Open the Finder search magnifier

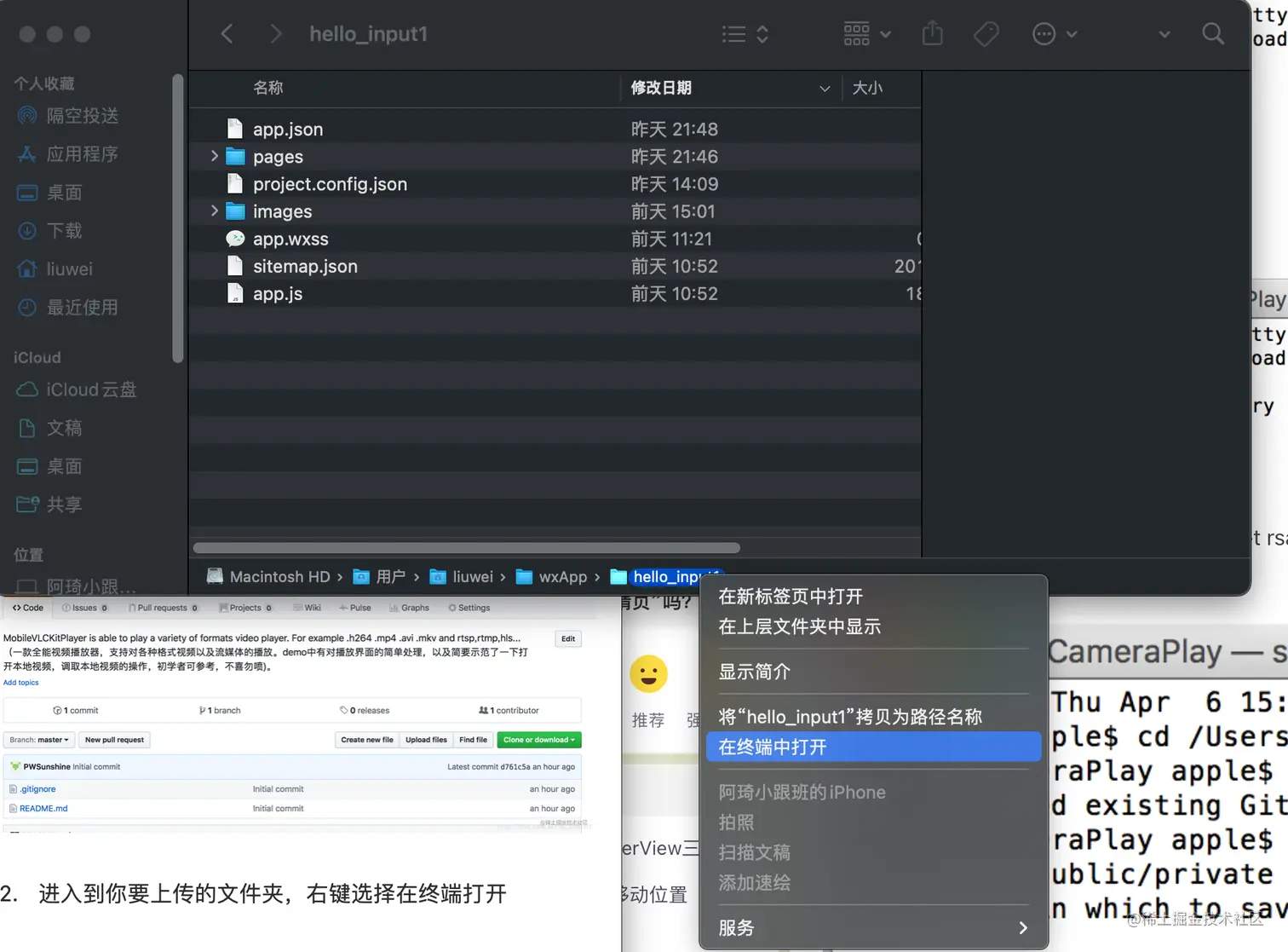coord(1213,34)
